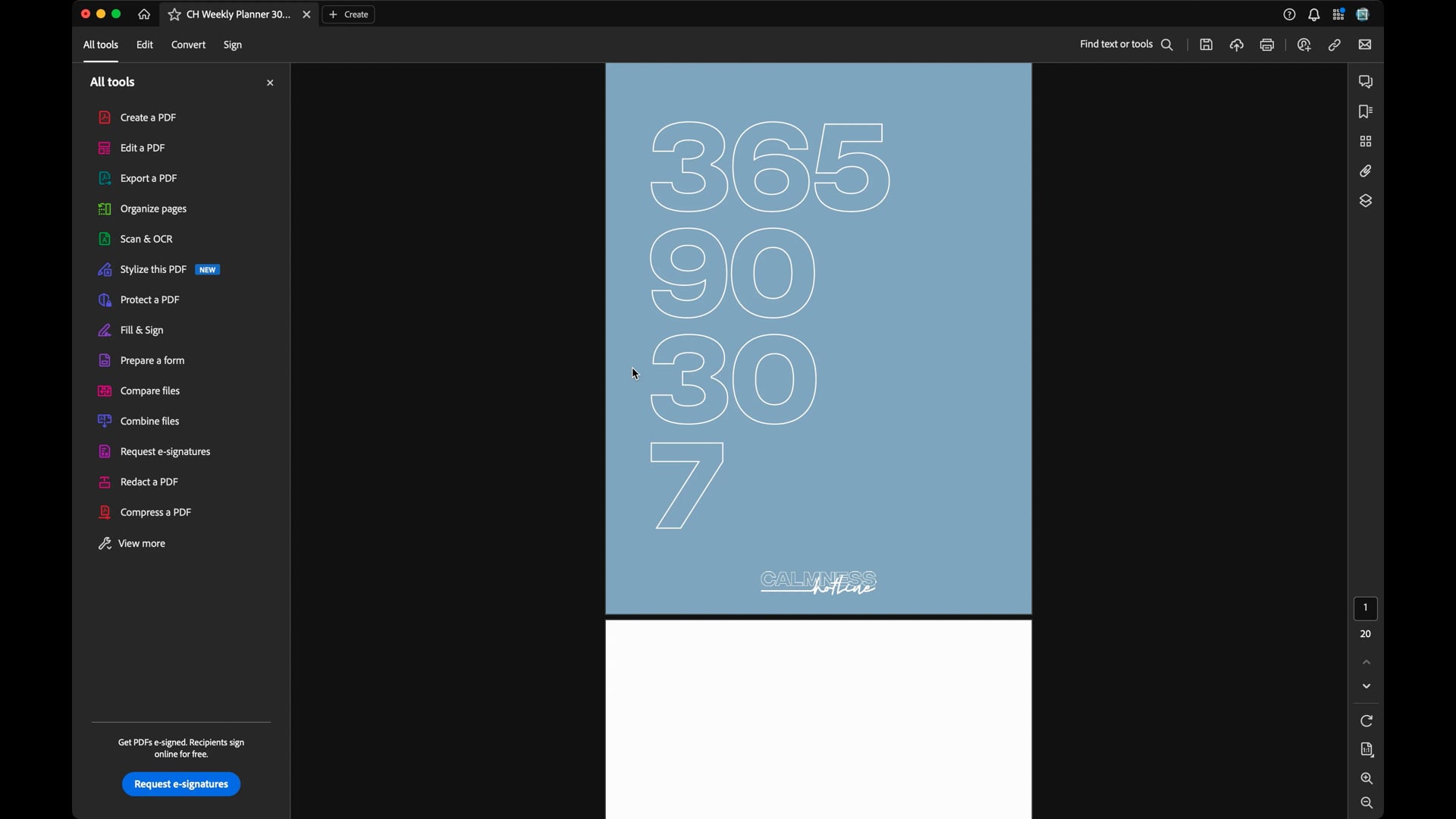Click Find text or tools search
1456x819 pixels.
[1127, 45]
